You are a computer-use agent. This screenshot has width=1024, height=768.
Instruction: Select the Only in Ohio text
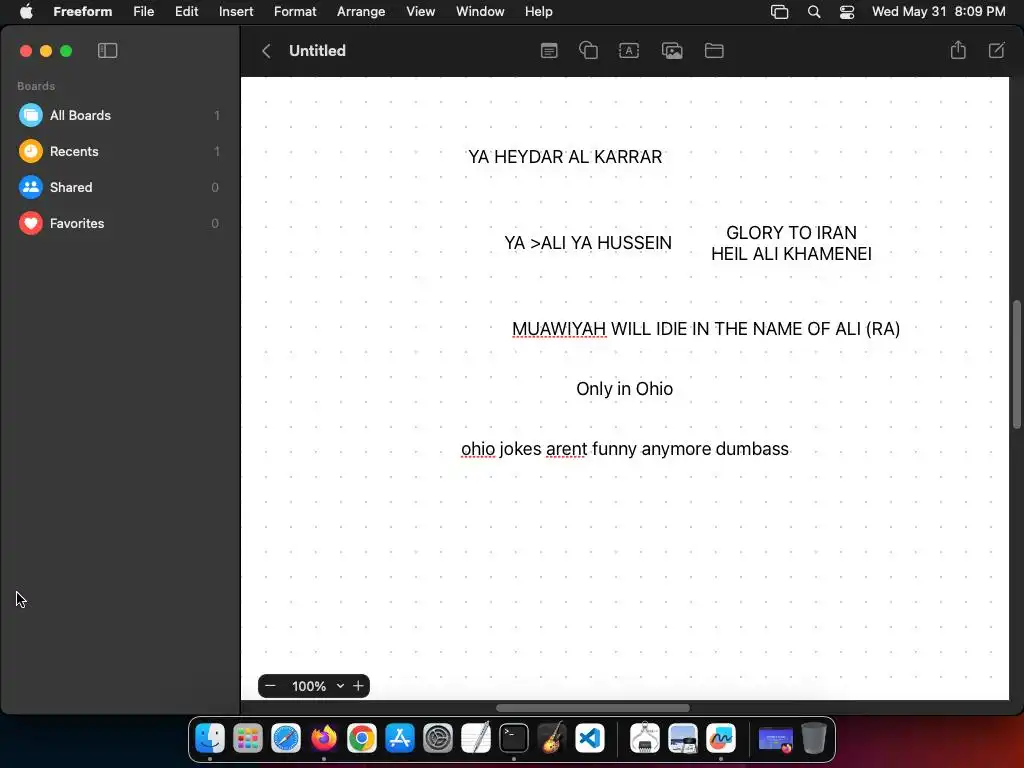624,389
